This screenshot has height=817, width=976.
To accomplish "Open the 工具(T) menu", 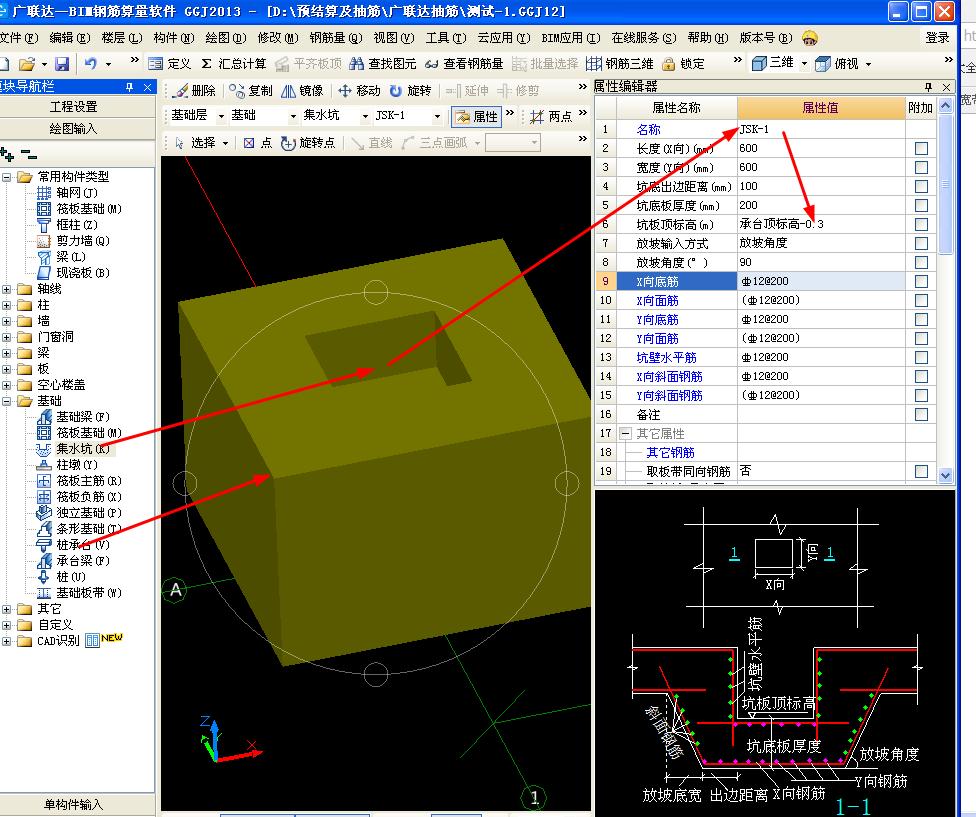I will [446, 38].
